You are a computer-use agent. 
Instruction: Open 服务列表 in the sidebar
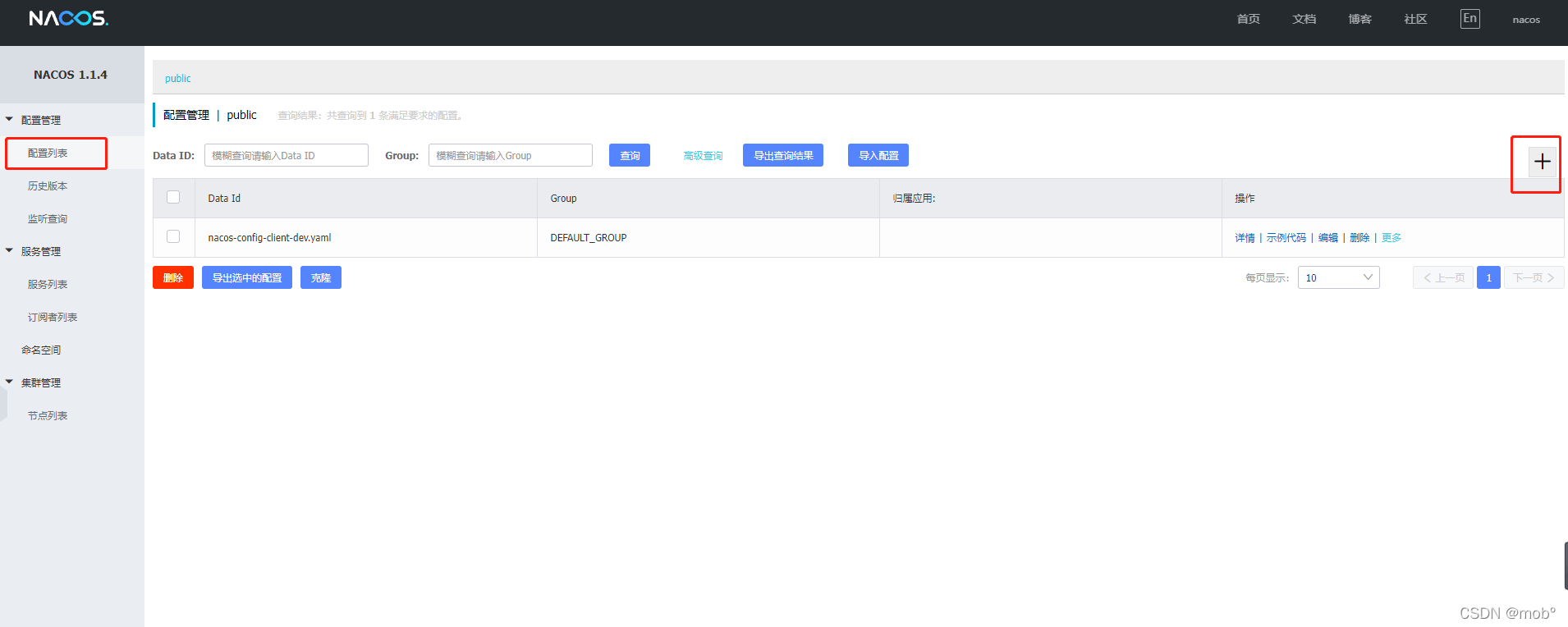point(48,284)
